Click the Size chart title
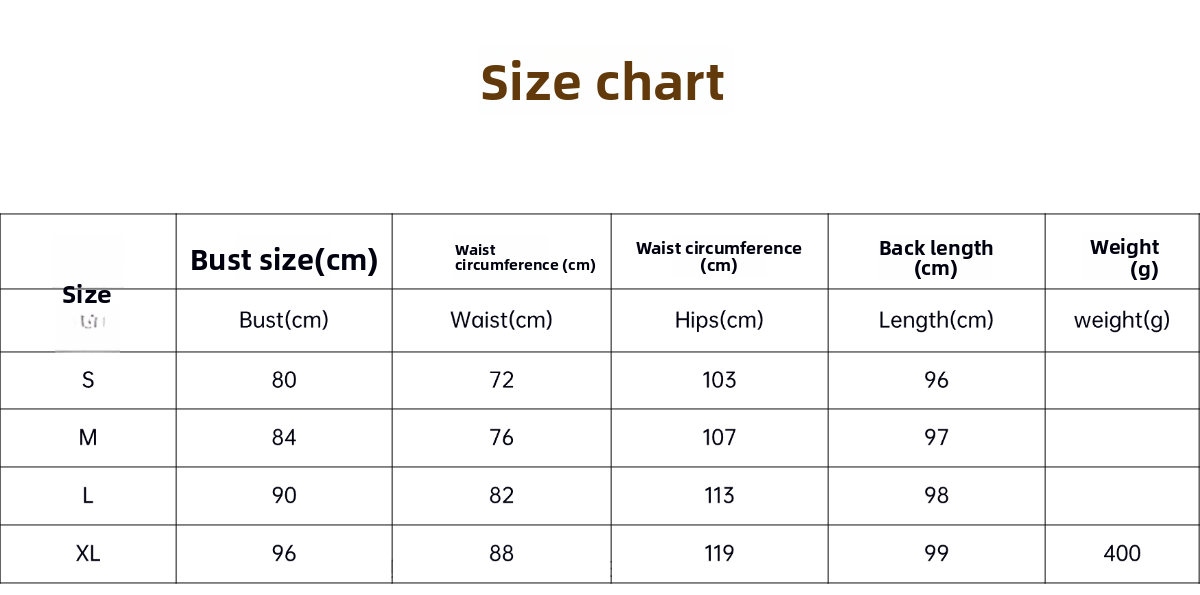This screenshot has width=1200, height=595. 602,83
